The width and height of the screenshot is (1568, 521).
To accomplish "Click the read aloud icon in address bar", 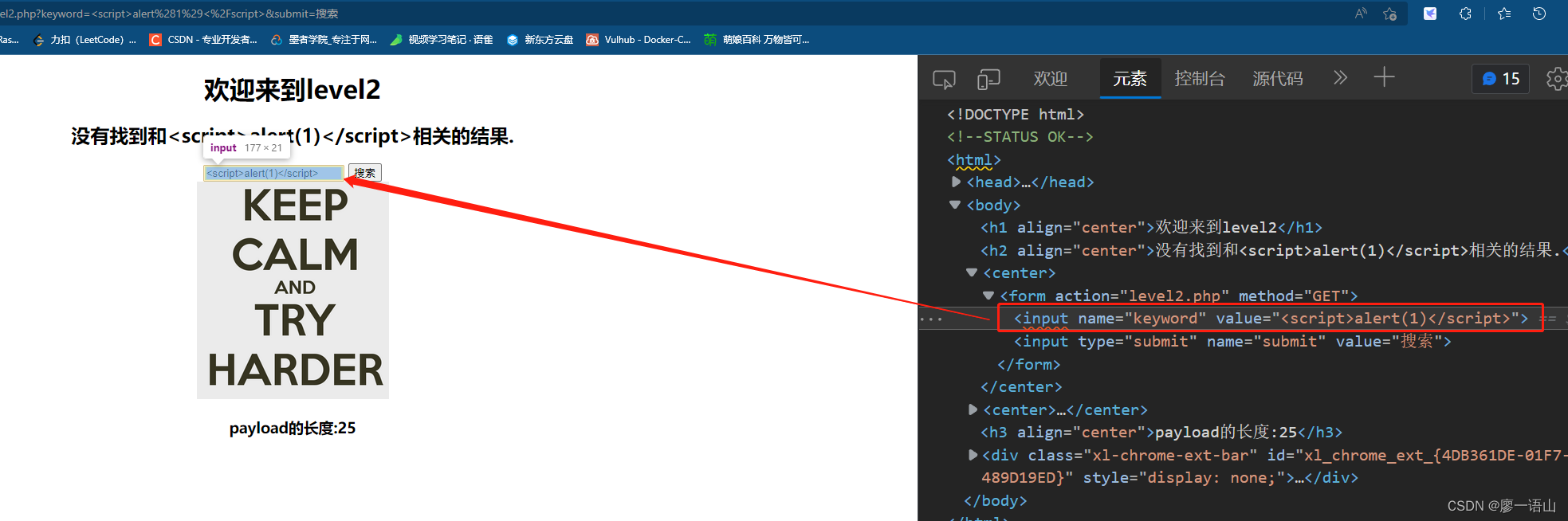I will point(1361,14).
